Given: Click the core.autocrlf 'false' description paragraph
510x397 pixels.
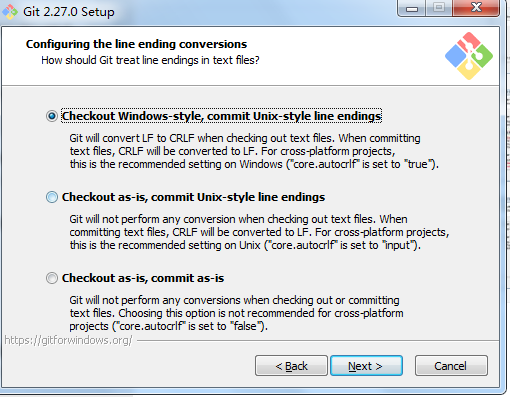Looking at the screenshot, I should (x=236, y=313).
